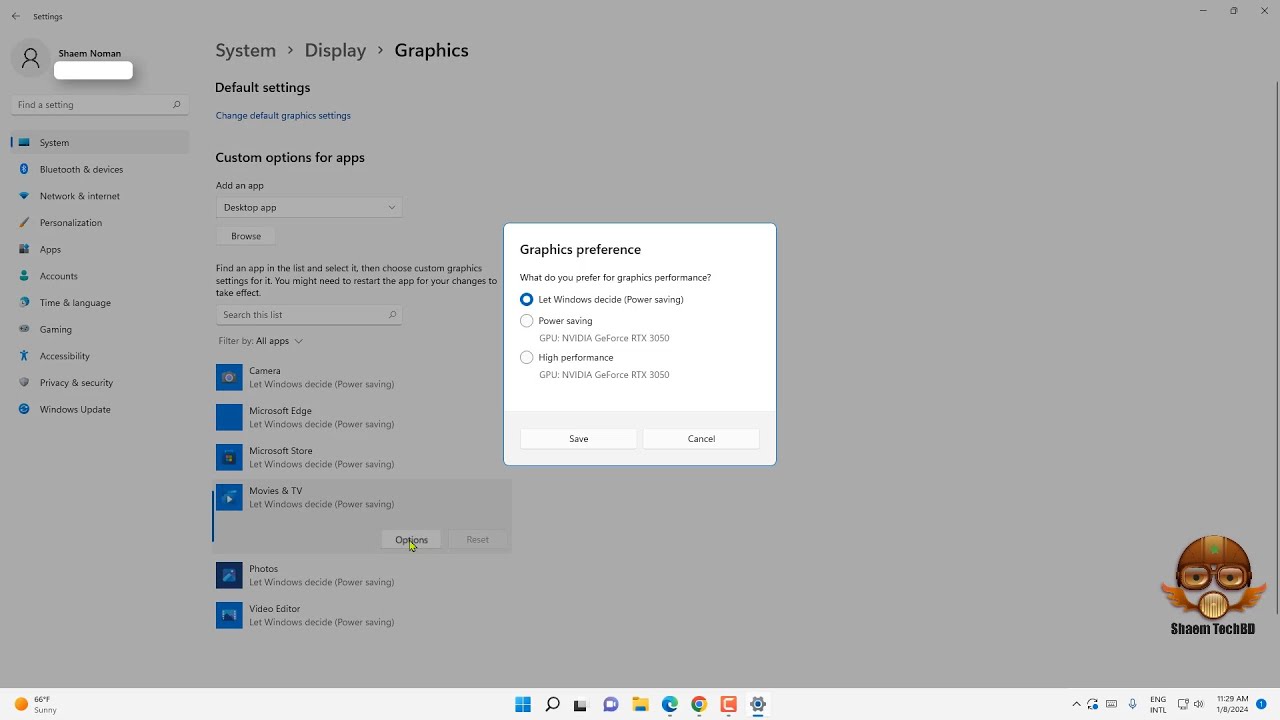This screenshot has width=1280, height=720.
Task: Select Let Windows decide radio option
Action: coord(527,299)
